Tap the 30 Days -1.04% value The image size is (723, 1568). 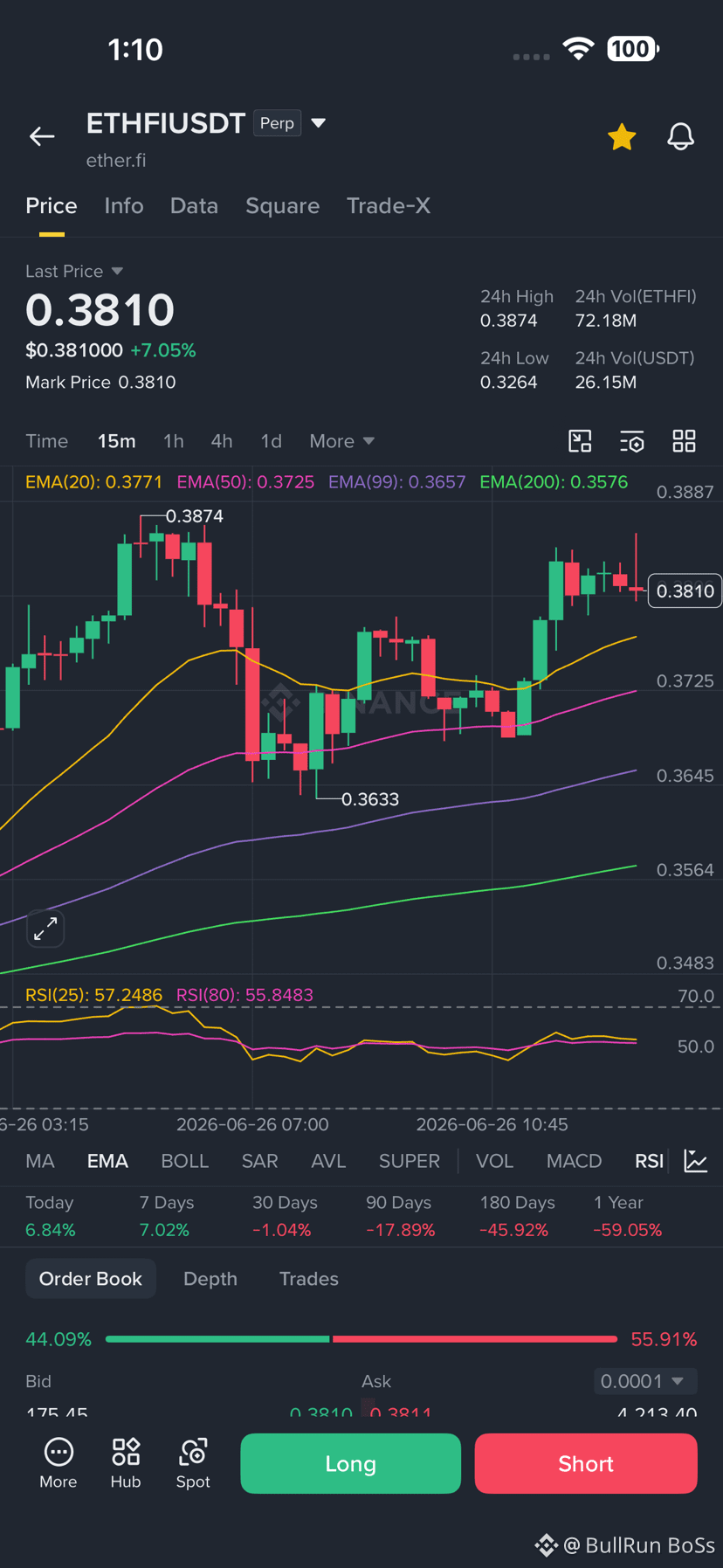tap(282, 1230)
